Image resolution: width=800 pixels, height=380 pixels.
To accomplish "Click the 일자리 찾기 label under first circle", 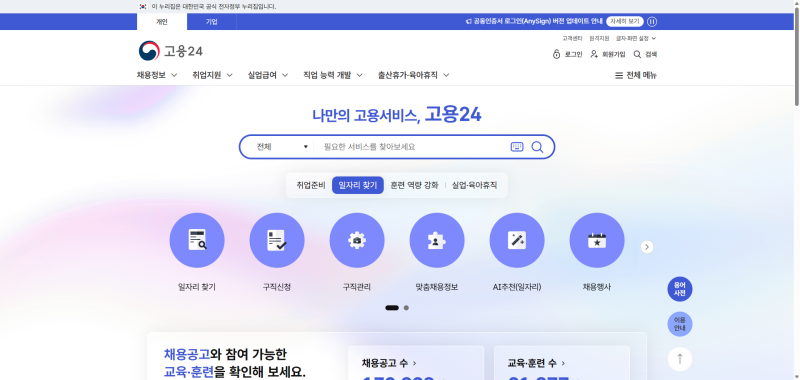I will coord(197,287).
